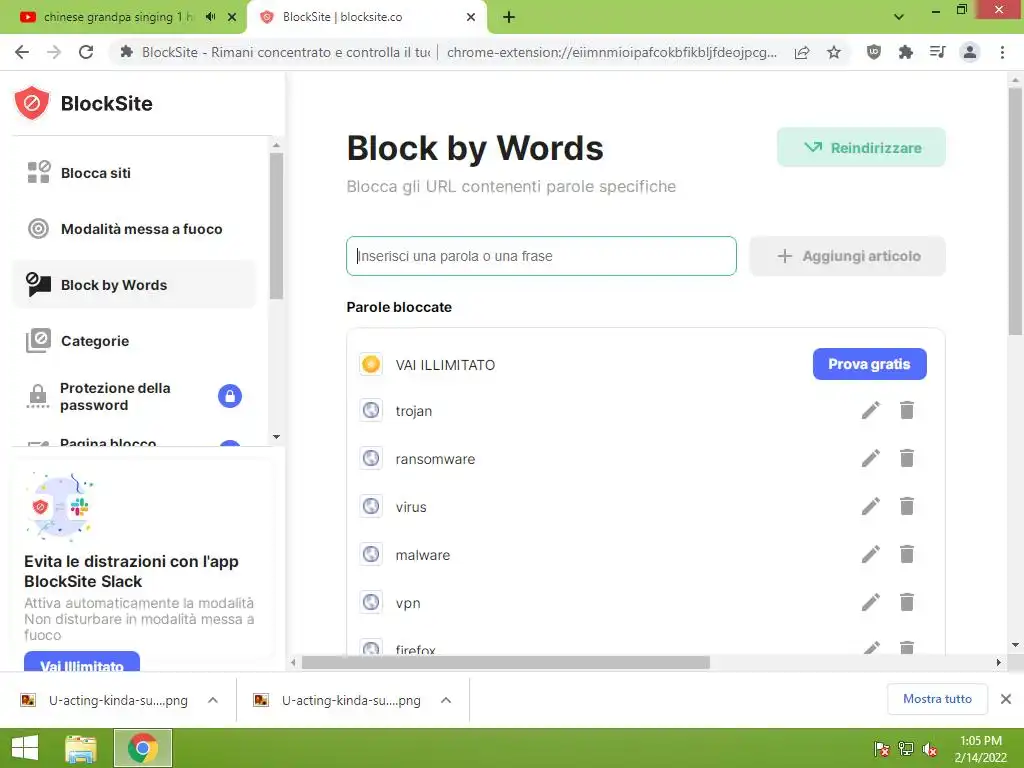
Task: Open the Windows Start menu
Action: click(25, 748)
